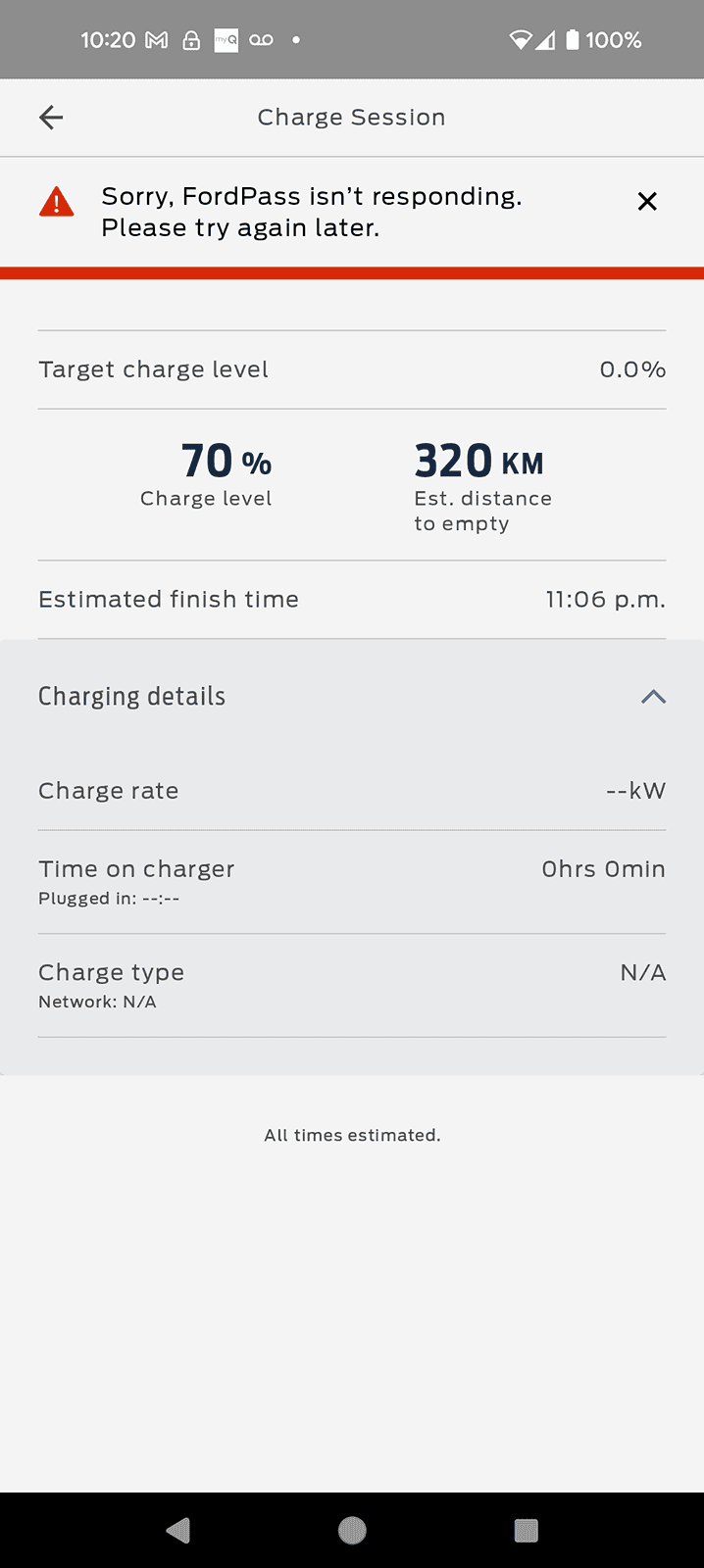
Task: Tap the Charge type row
Action: coord(352,984)
